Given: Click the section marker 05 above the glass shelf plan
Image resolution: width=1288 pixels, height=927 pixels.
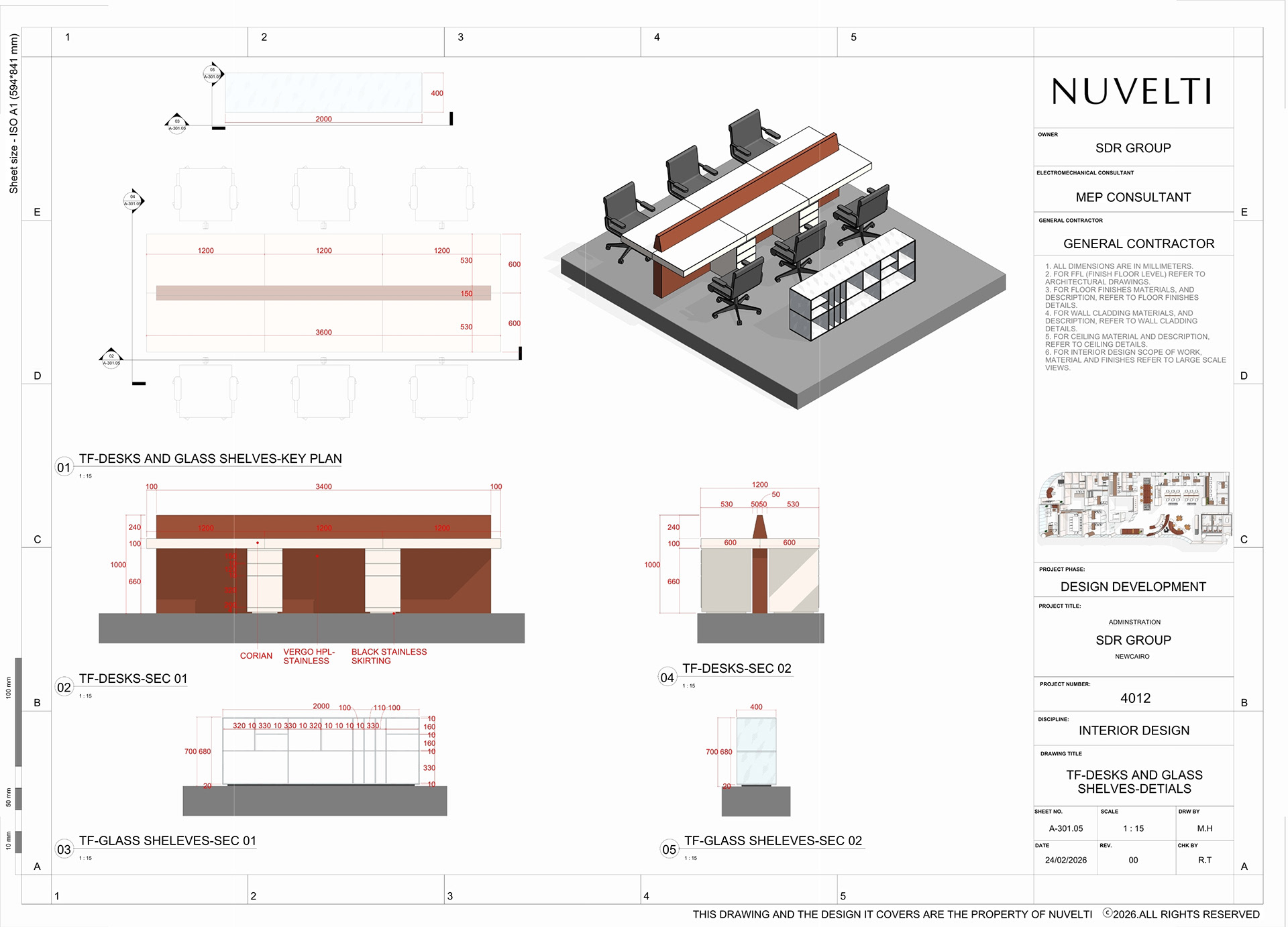Looking at the screenshot, I should [213, 74].
